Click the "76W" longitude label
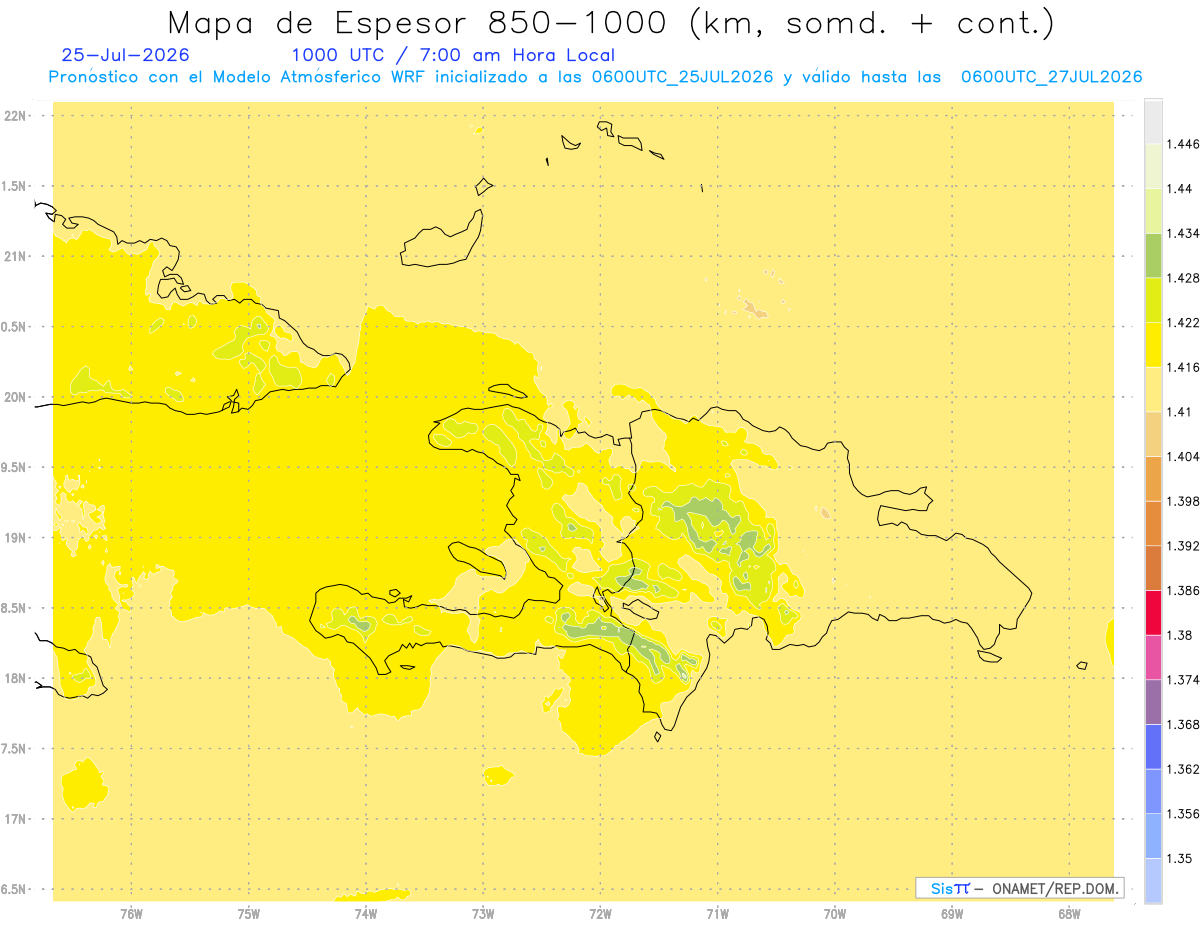The height and width of the screenshot is (927, 1200). coord(131,912)
